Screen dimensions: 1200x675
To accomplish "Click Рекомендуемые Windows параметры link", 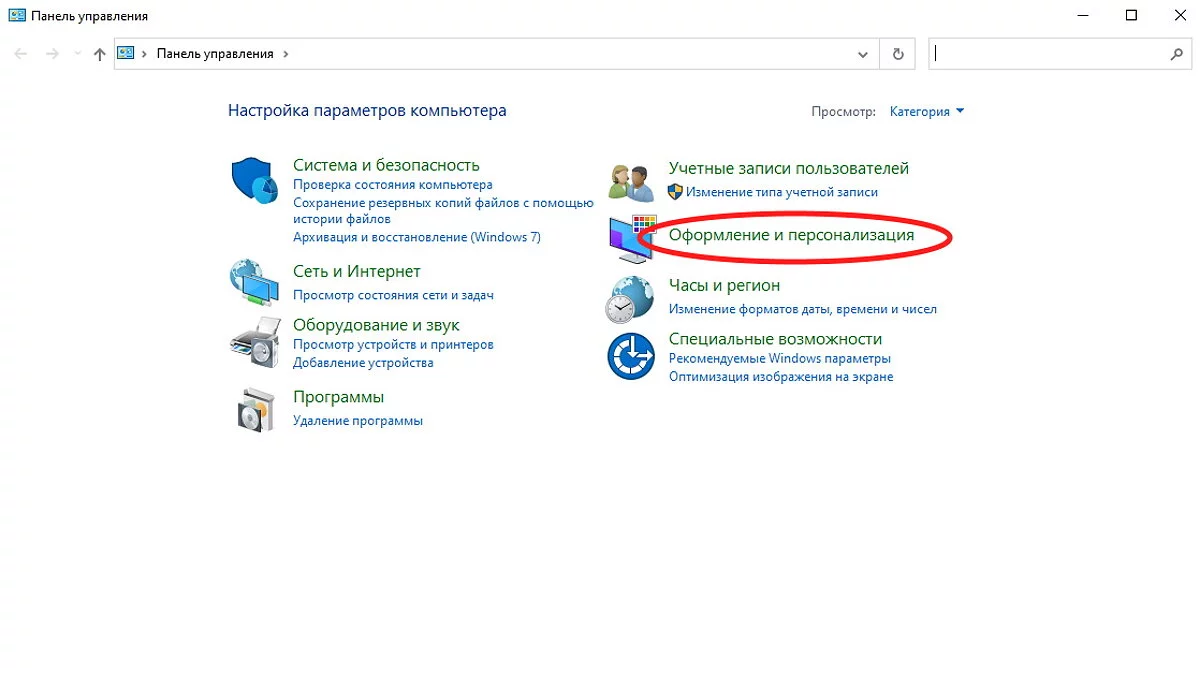I will 779,358.
